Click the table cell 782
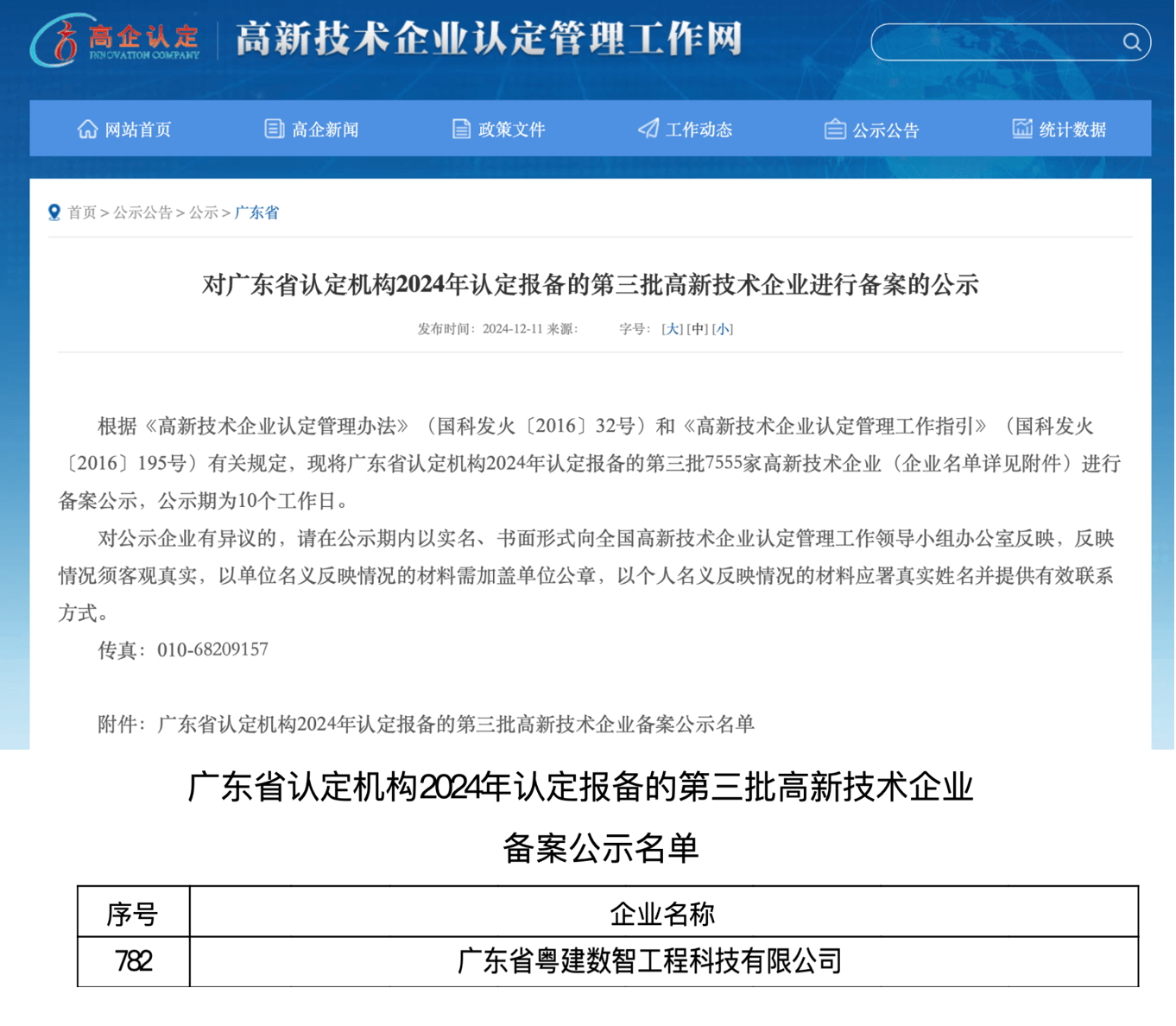The image size is (1176, 1026). 133,961
